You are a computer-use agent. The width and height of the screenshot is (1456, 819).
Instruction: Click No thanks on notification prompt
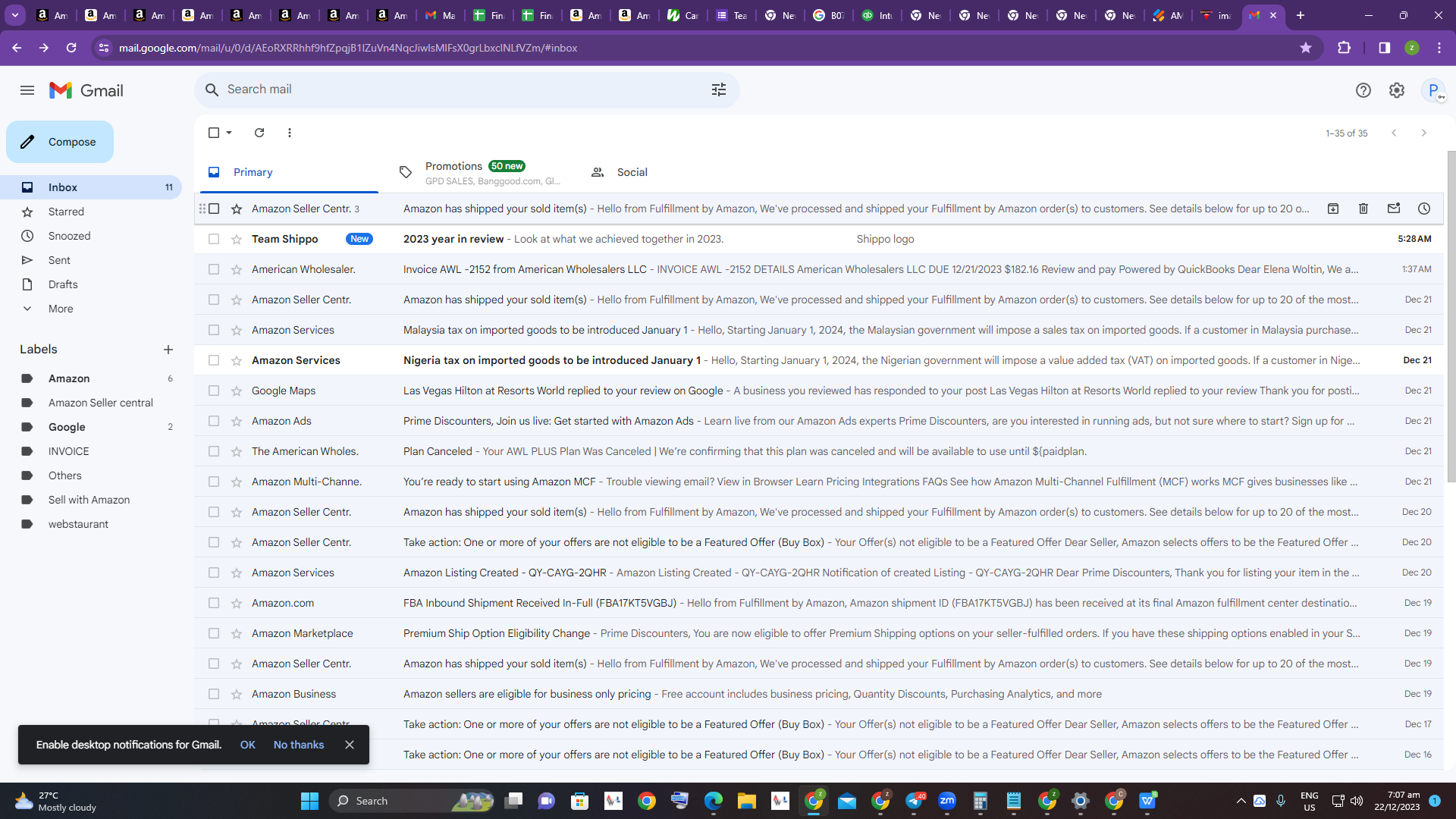coord(299,745)
